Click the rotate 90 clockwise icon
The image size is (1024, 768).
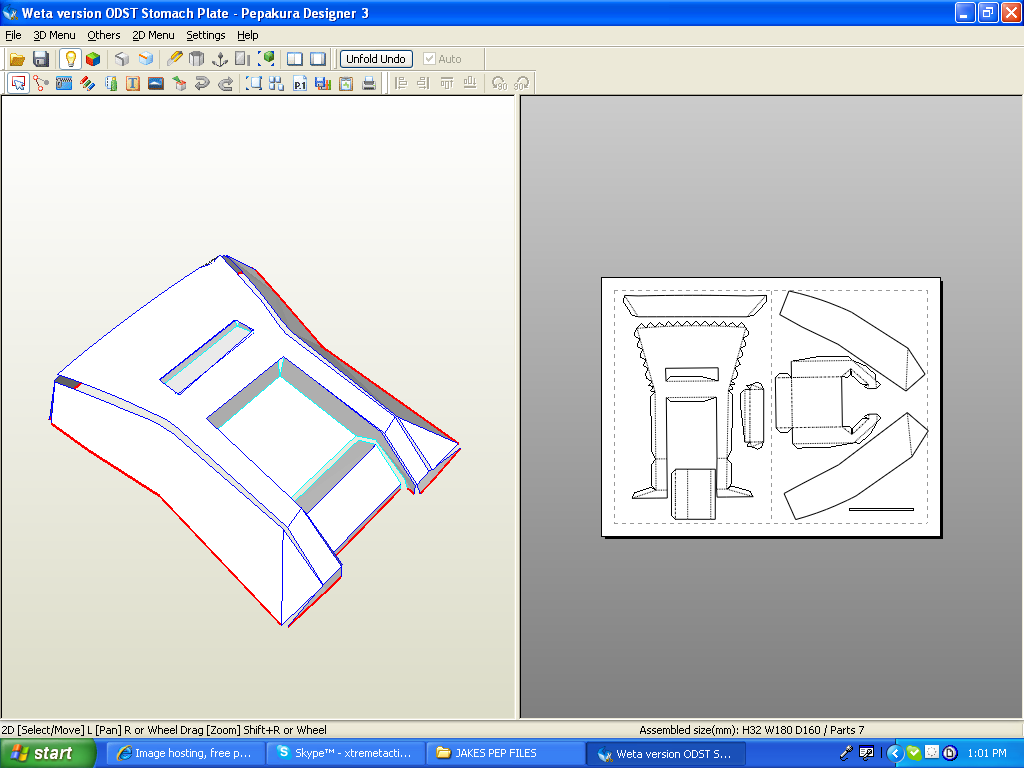[x=522, y=84]
